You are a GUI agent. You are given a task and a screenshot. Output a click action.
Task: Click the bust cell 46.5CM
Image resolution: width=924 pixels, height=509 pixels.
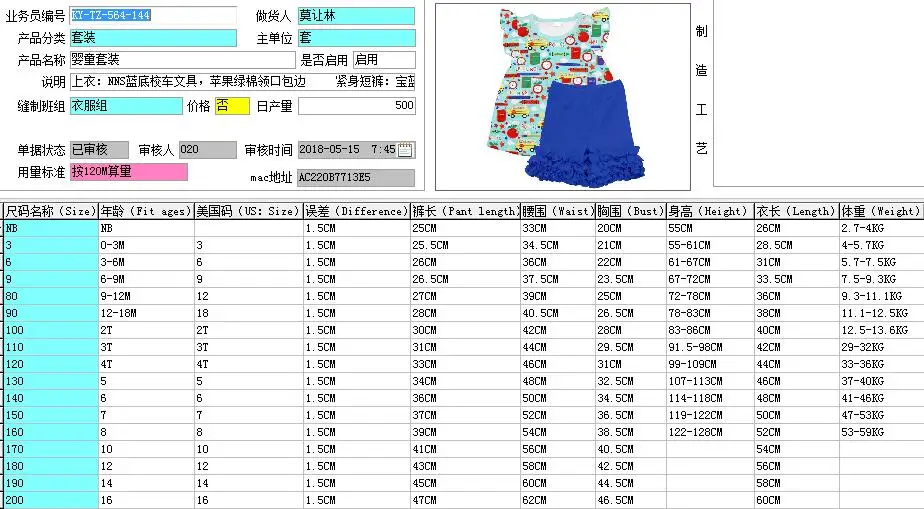point(631,501)
